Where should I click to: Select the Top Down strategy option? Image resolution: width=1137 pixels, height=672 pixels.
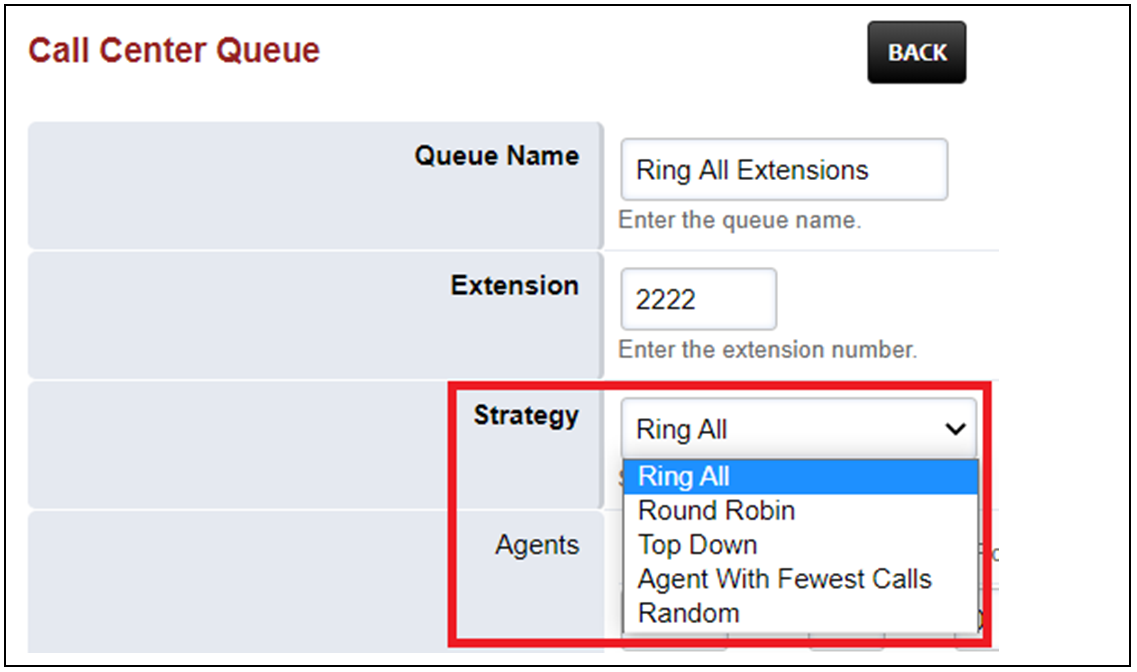click(x=697, y=545)
